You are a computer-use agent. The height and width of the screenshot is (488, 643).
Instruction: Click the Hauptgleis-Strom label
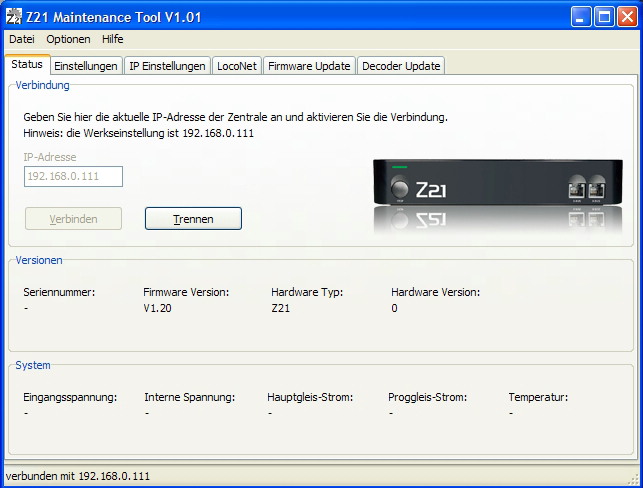pos(310,397)
